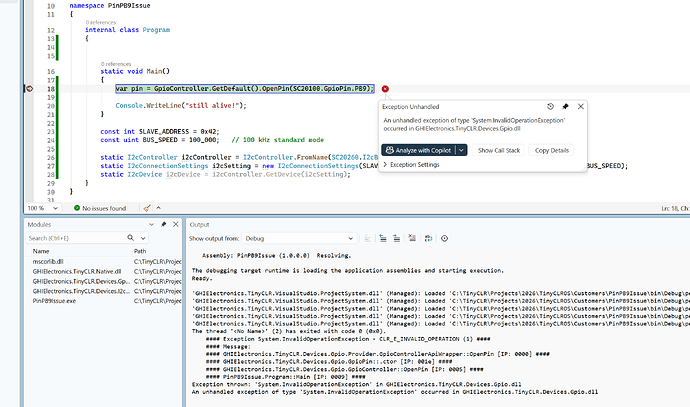The image size is (690, 407).
Task: Open the Show output from Debug dropdown
Action: tap(299, 238)
